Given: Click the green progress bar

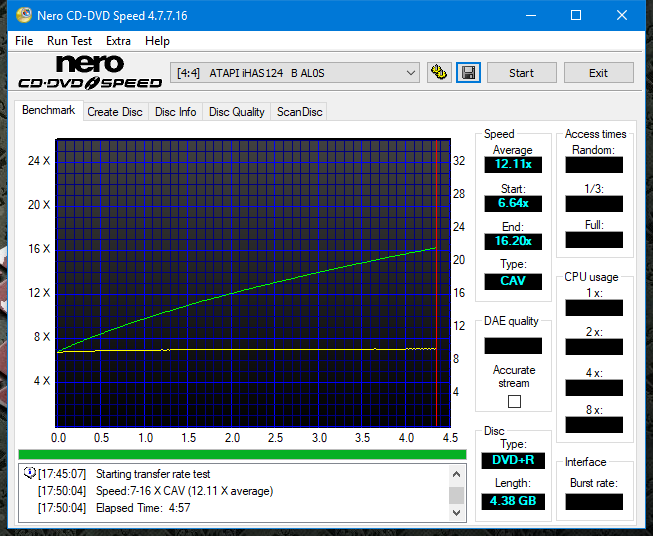Looking at the screenshot, I should tap(242, 454).
